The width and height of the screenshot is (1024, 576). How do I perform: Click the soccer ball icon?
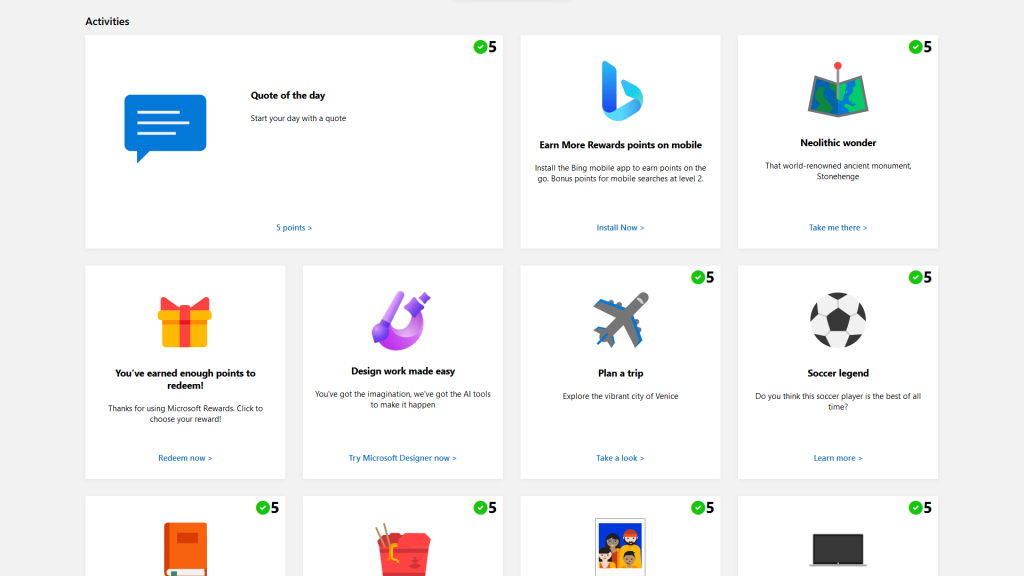[x=837, y=317]
